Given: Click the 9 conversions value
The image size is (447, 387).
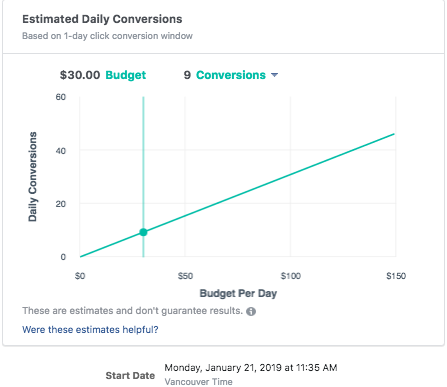Looking at the screenshot, I should tap(187, 75).
